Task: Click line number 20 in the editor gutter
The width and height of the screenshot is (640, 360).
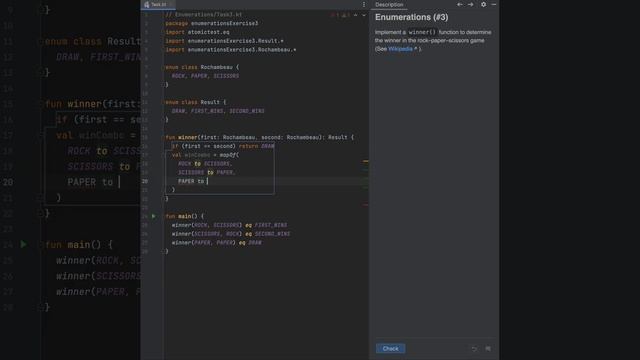Action: click(145, 181)
